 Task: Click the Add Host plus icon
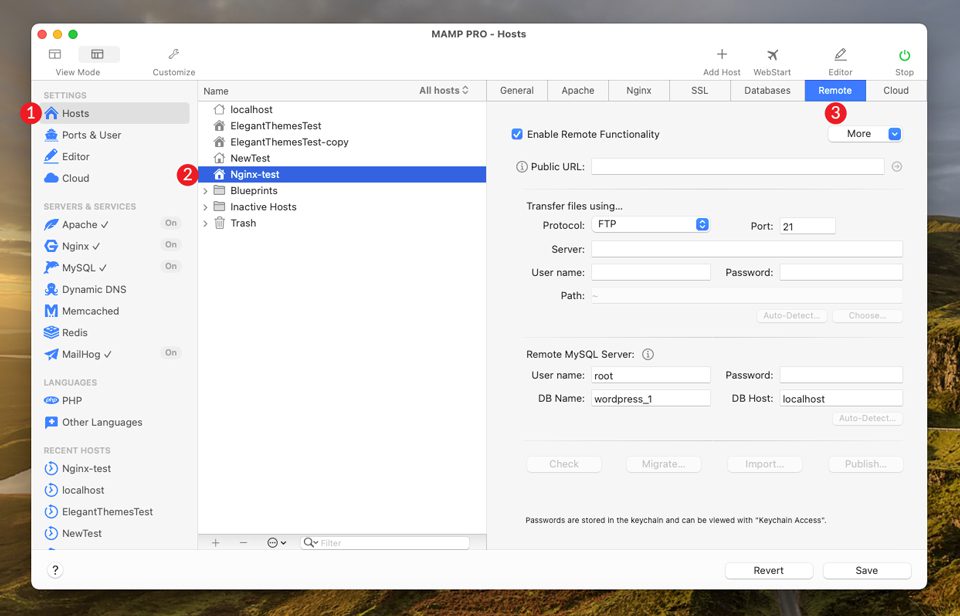click(x=721, y=56)
